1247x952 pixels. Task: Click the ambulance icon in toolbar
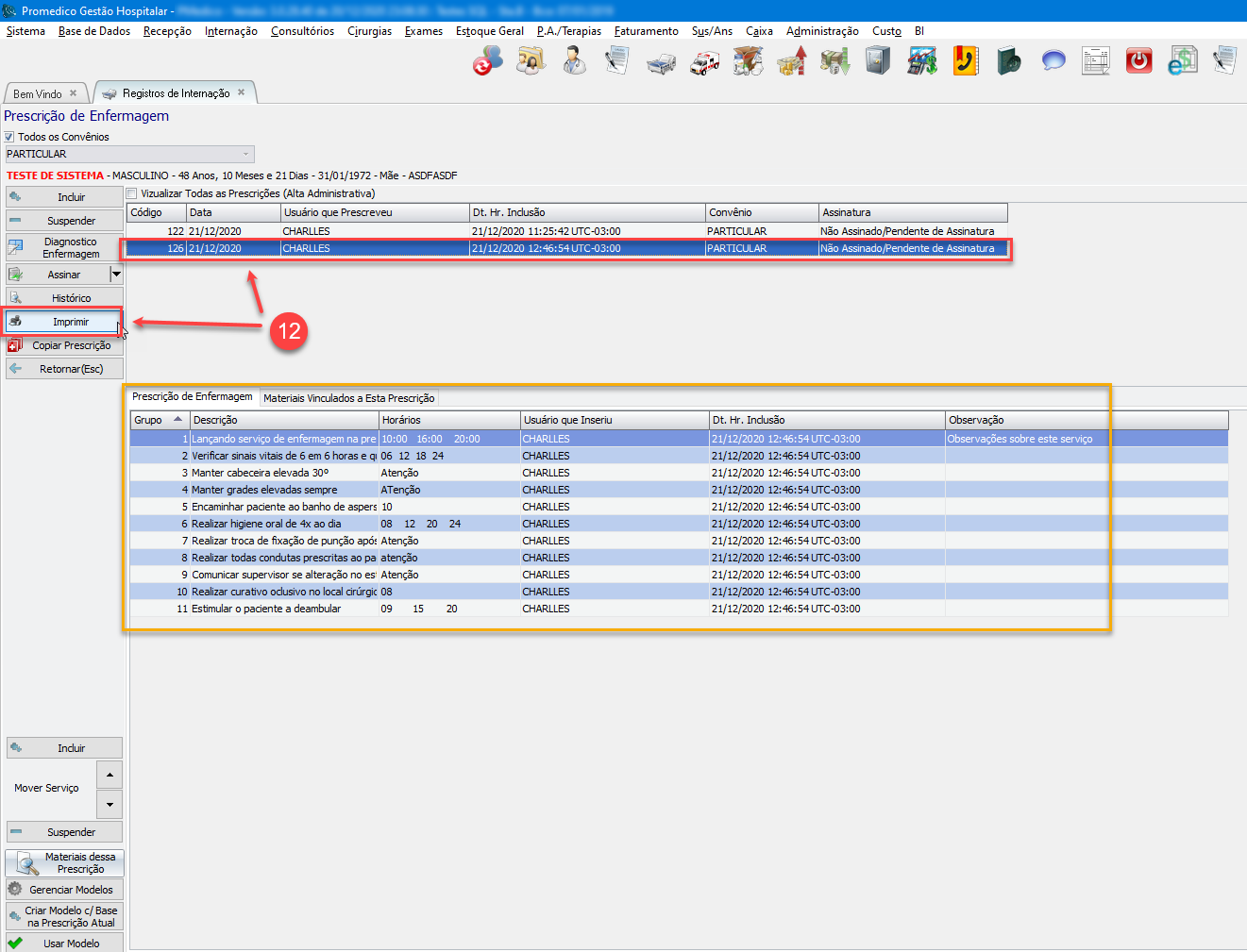pyautogui.click(x=704, y=62)
